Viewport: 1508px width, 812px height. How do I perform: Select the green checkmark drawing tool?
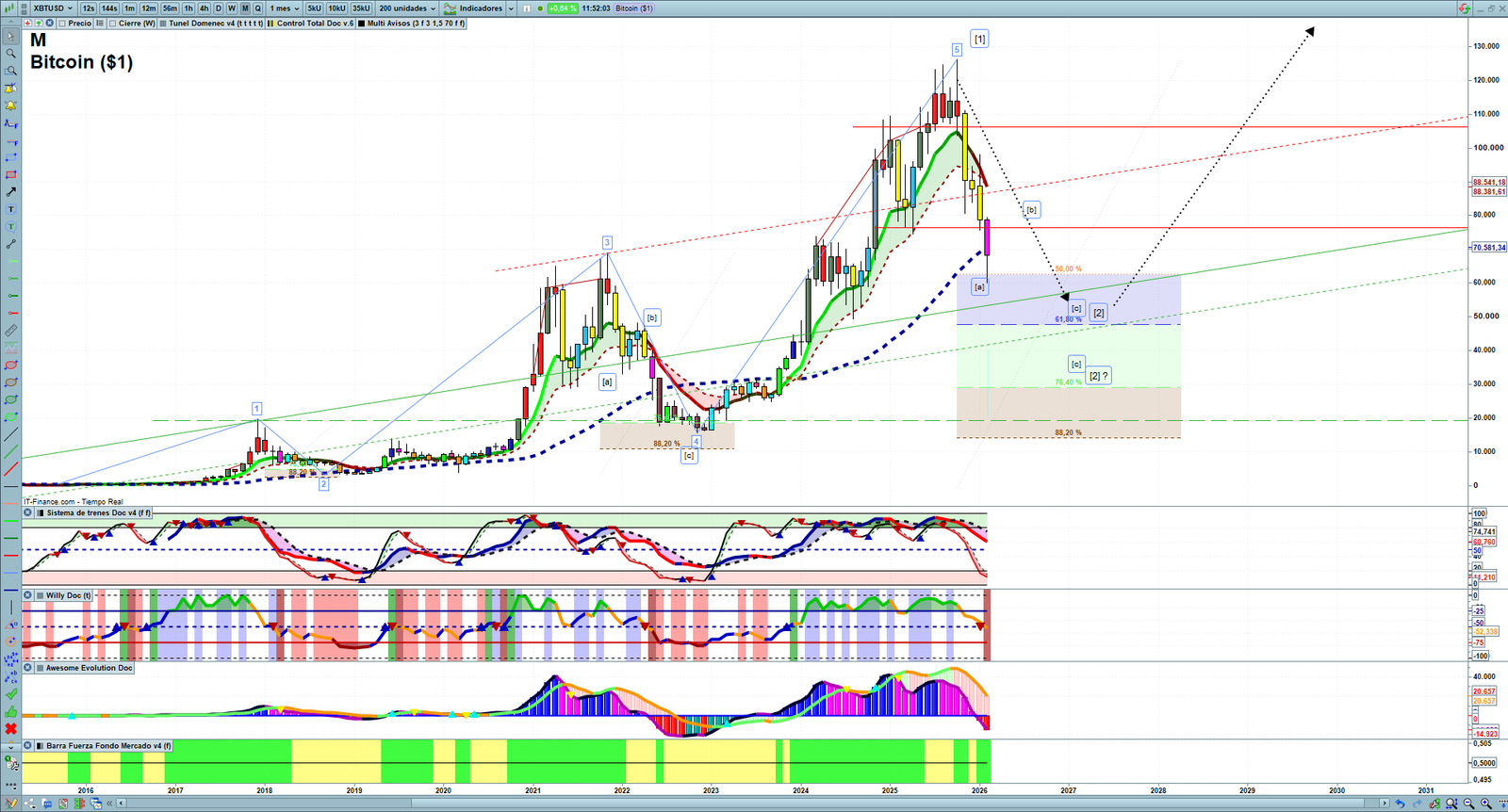(10, 694)
